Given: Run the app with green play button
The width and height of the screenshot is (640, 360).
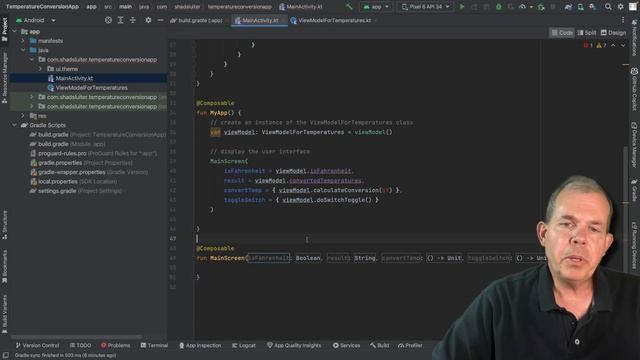Looking at the screenshot, I should click(462, 7).
